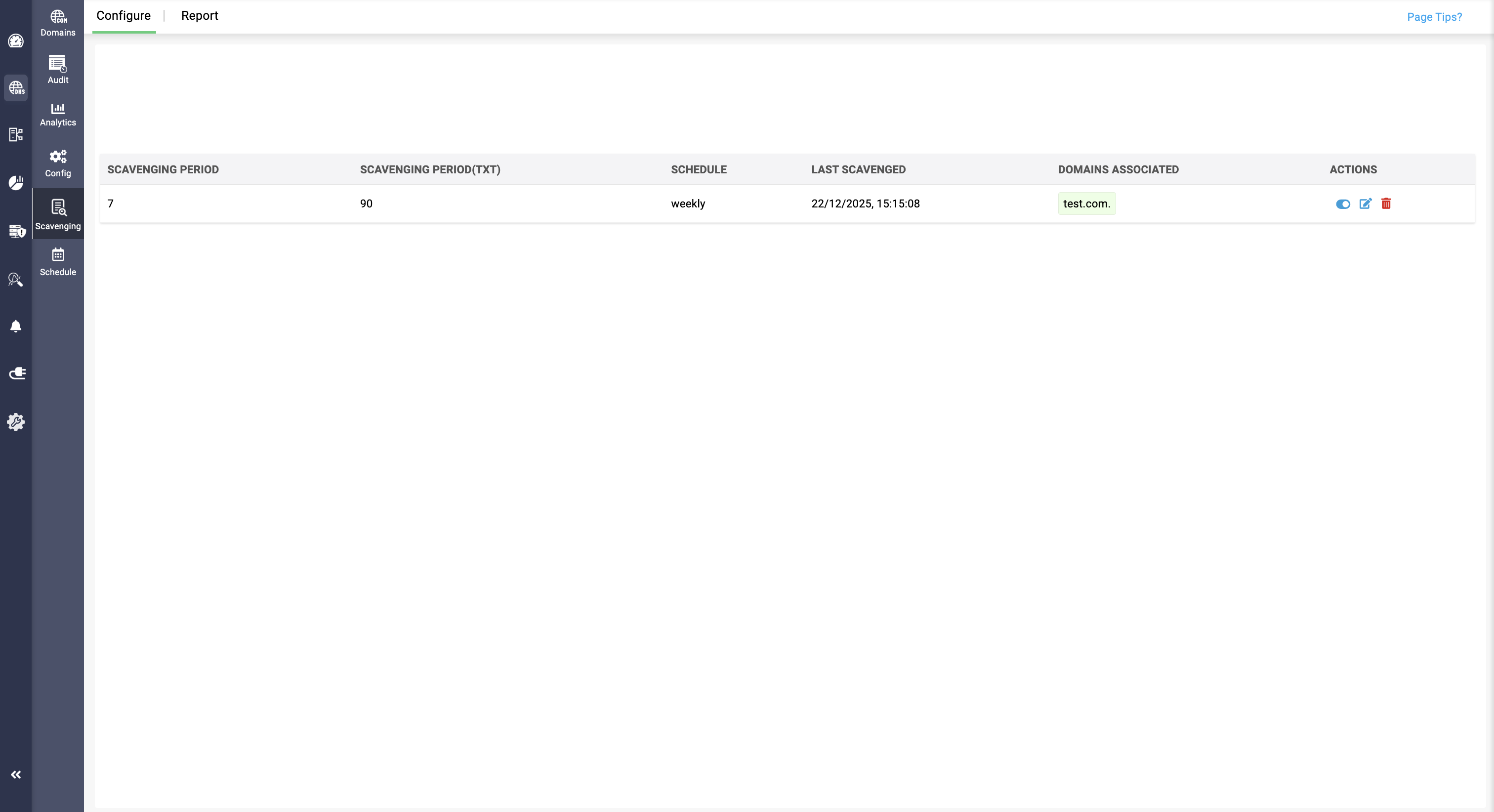The height and width of the screenshot is (812, 1494).
Task: Open the Schedule calendar item
Action: click(57, 262)
